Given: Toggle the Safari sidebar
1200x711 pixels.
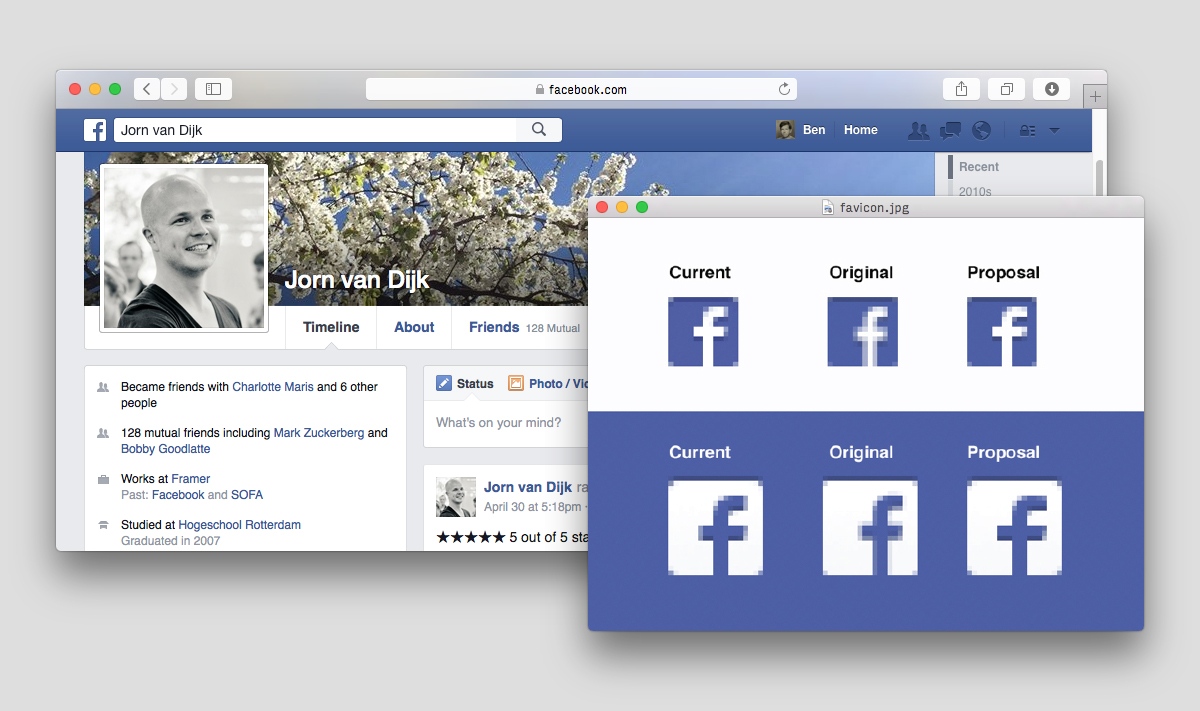Looking at the screenshot, I should click(213, 89).
